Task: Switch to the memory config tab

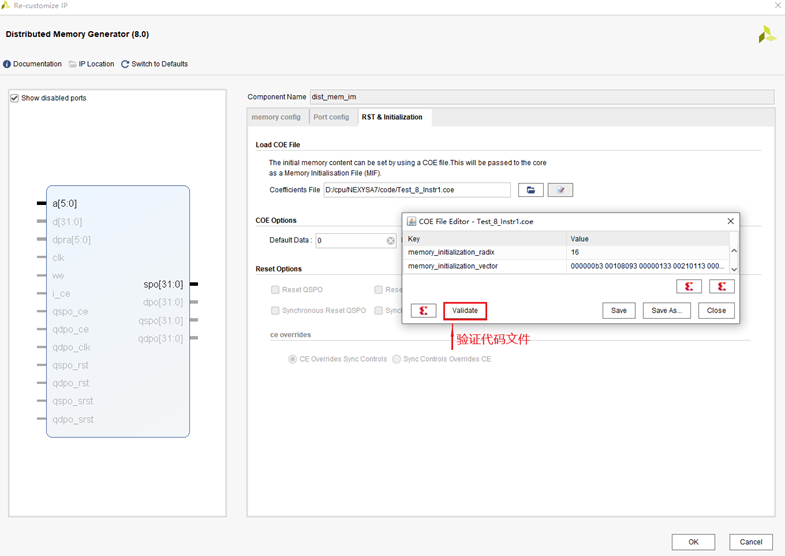Action: click(x=276, y=117)
